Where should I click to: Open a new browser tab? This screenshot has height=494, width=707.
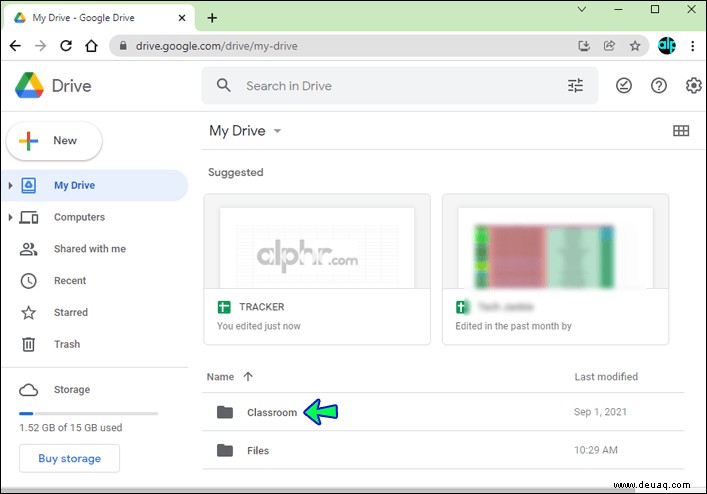(212, 18)
